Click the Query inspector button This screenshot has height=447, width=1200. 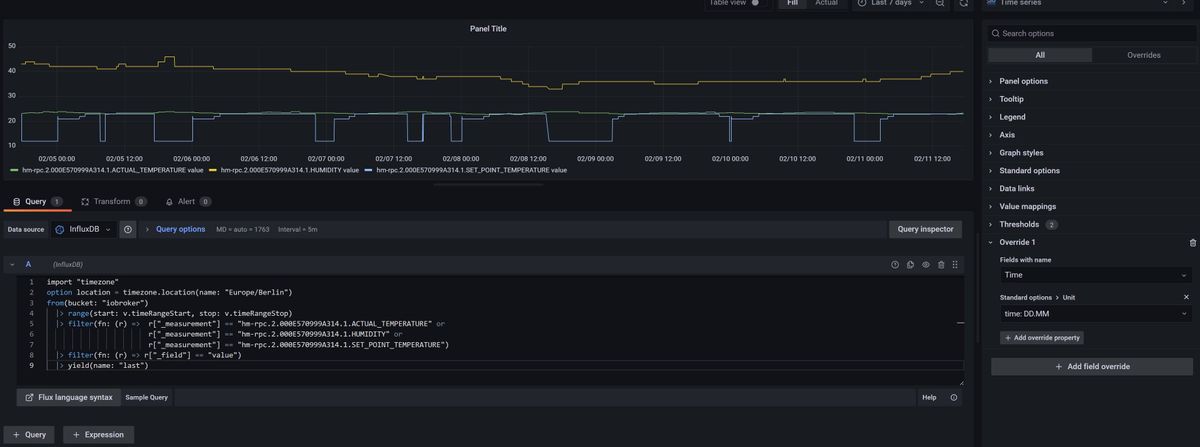point(925,229)
